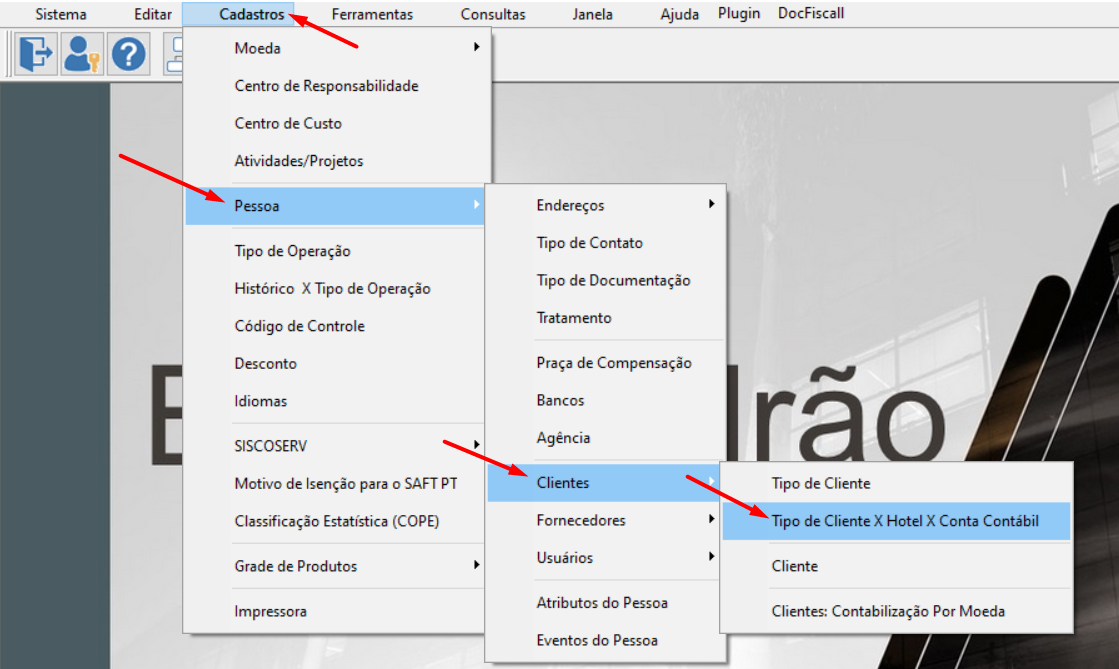Screen dimensions: 1119x669
Task: Expand the Grade de Produtos submenu
Action: 335,566
